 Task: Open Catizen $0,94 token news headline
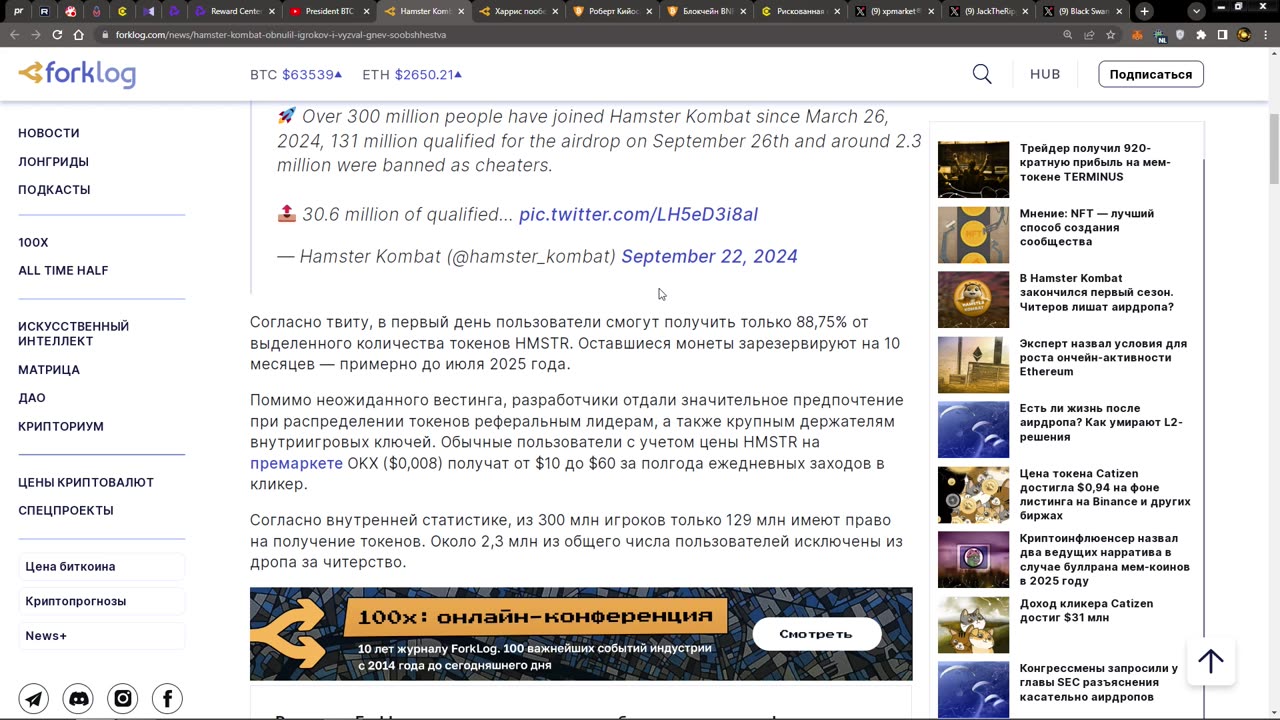pyautogui.click(x=1105, y=494)
